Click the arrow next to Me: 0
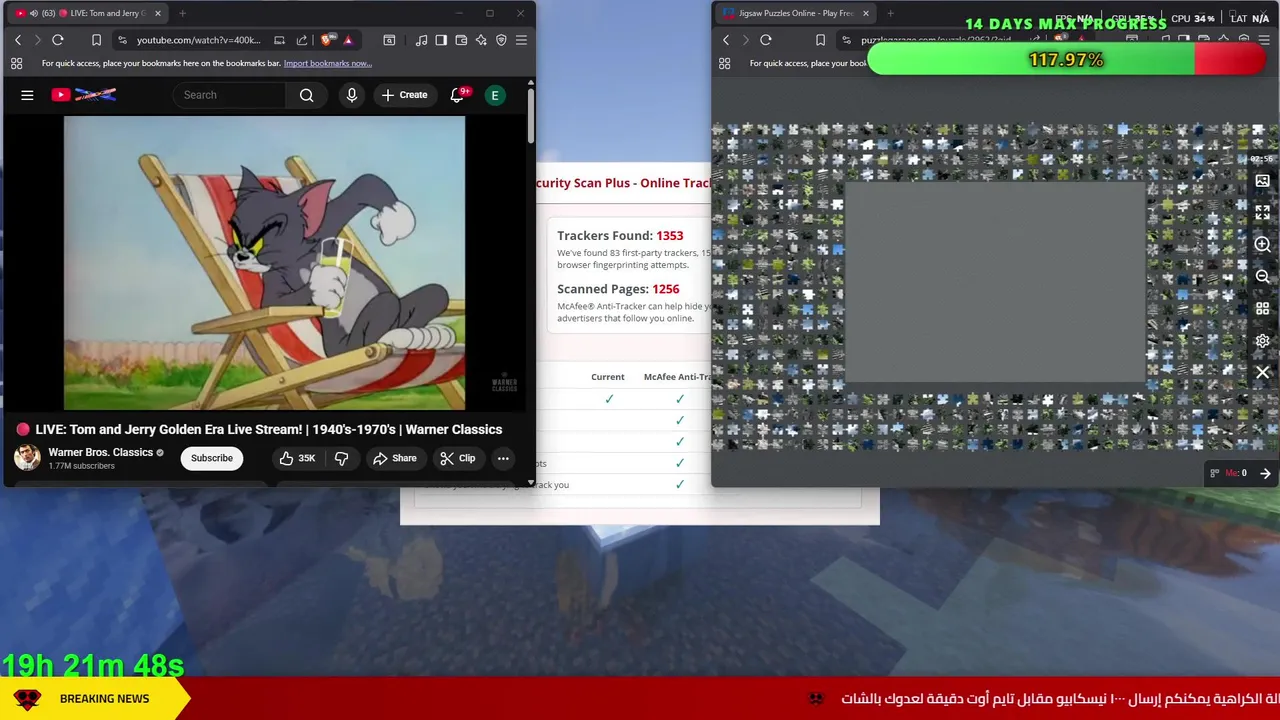The width and height of the screenshot is (1280, 720). point(1265,474)
